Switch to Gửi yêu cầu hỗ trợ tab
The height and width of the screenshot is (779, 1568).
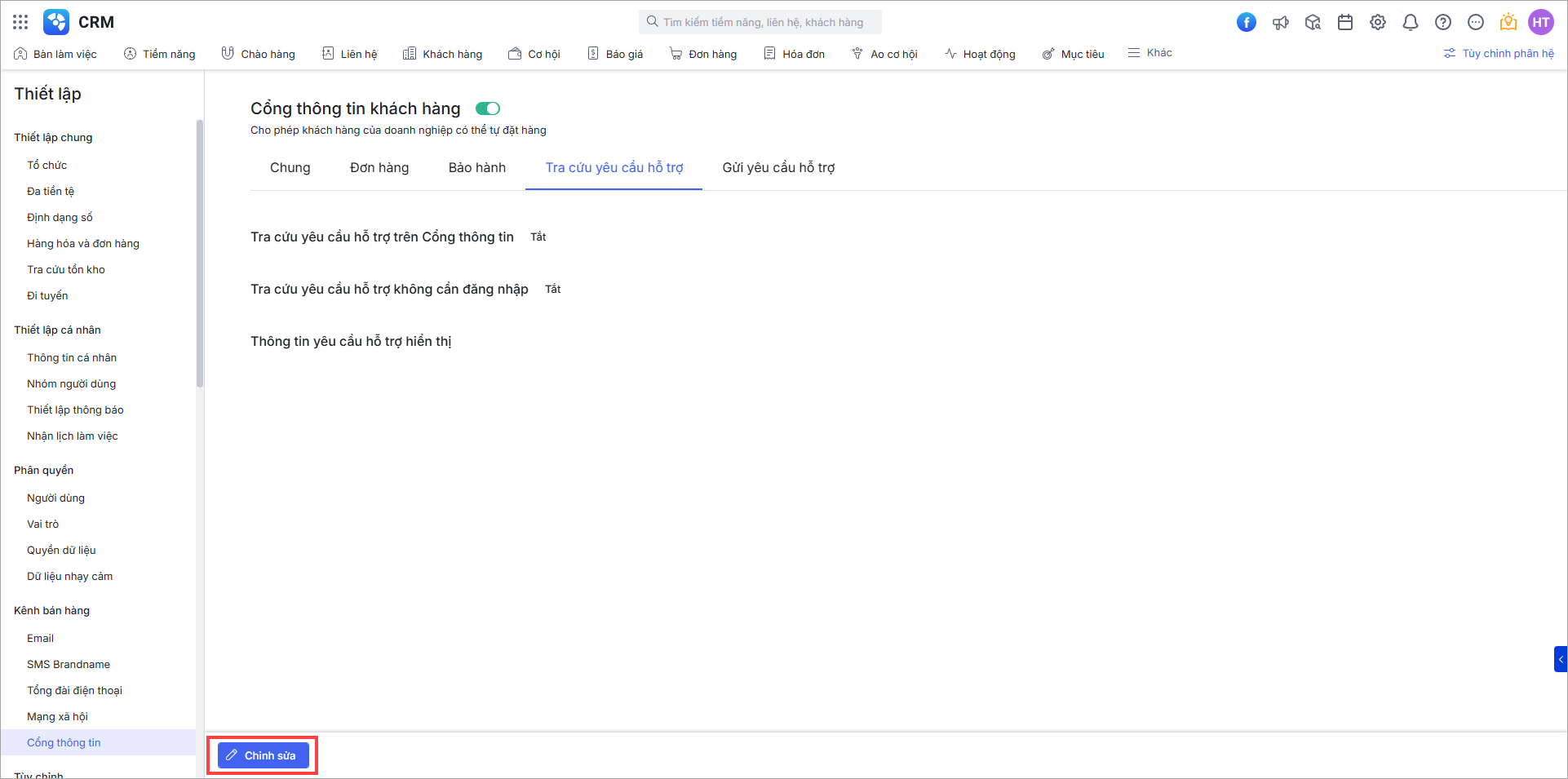[x=778, y=167]
